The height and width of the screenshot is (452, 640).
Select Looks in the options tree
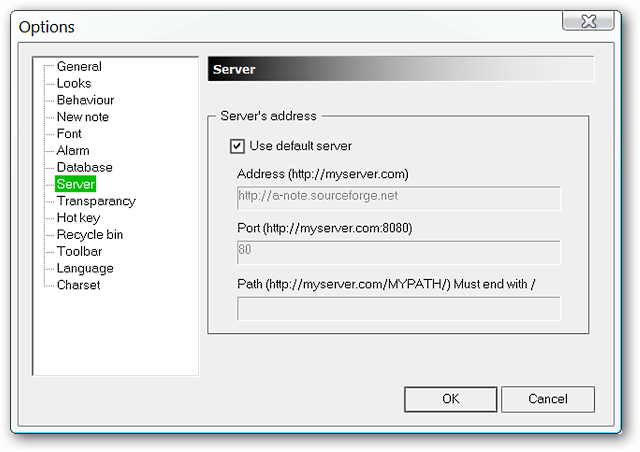(x=74, y=83)
